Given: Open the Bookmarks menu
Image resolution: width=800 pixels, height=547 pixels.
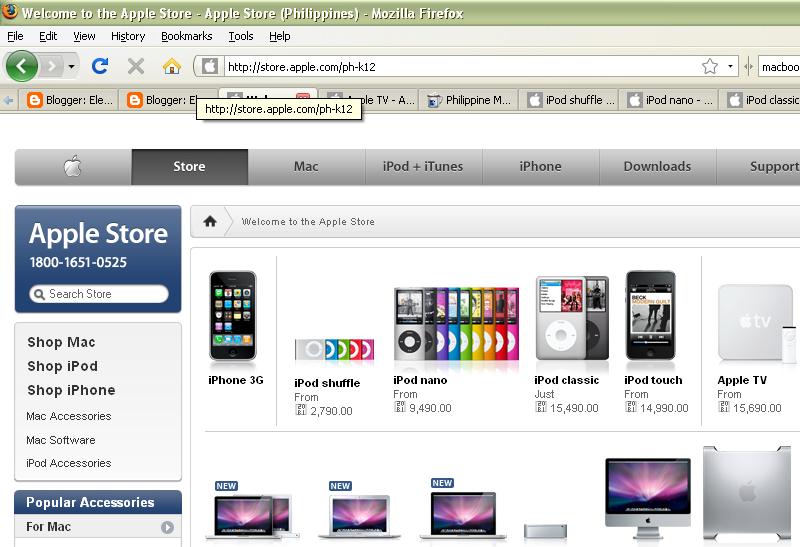Looking at the screenshot, I should 187,36.
